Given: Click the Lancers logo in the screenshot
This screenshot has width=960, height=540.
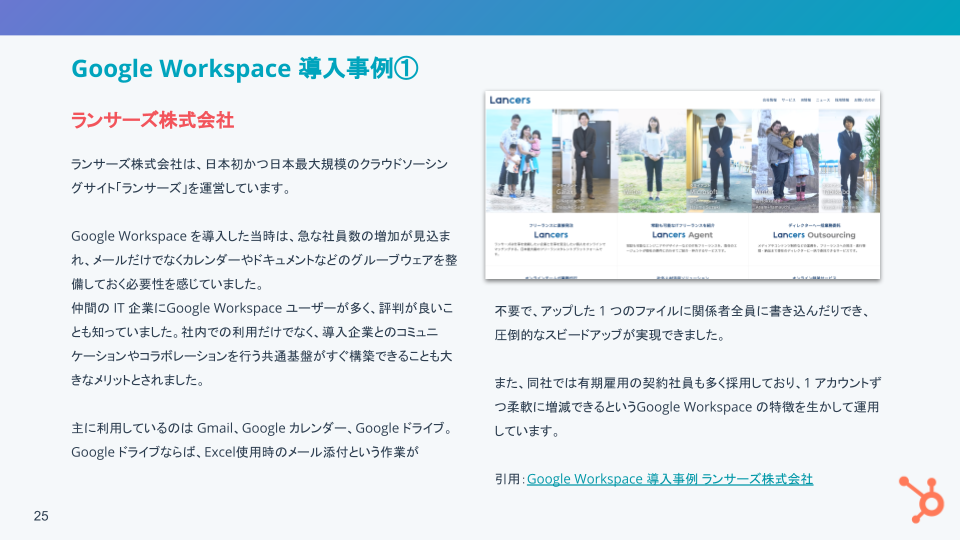Looking at the screenshot, I should point(510,100).
